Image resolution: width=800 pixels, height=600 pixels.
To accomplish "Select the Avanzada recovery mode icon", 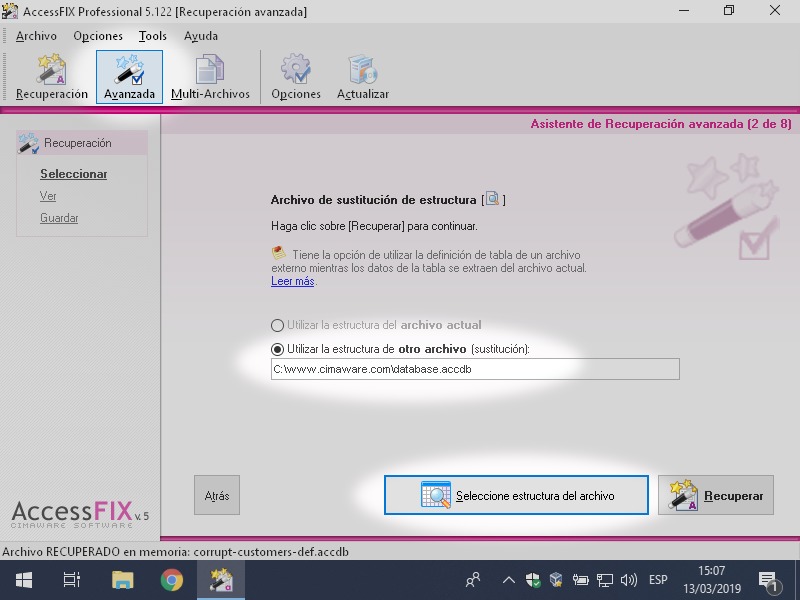I will 129,77.
